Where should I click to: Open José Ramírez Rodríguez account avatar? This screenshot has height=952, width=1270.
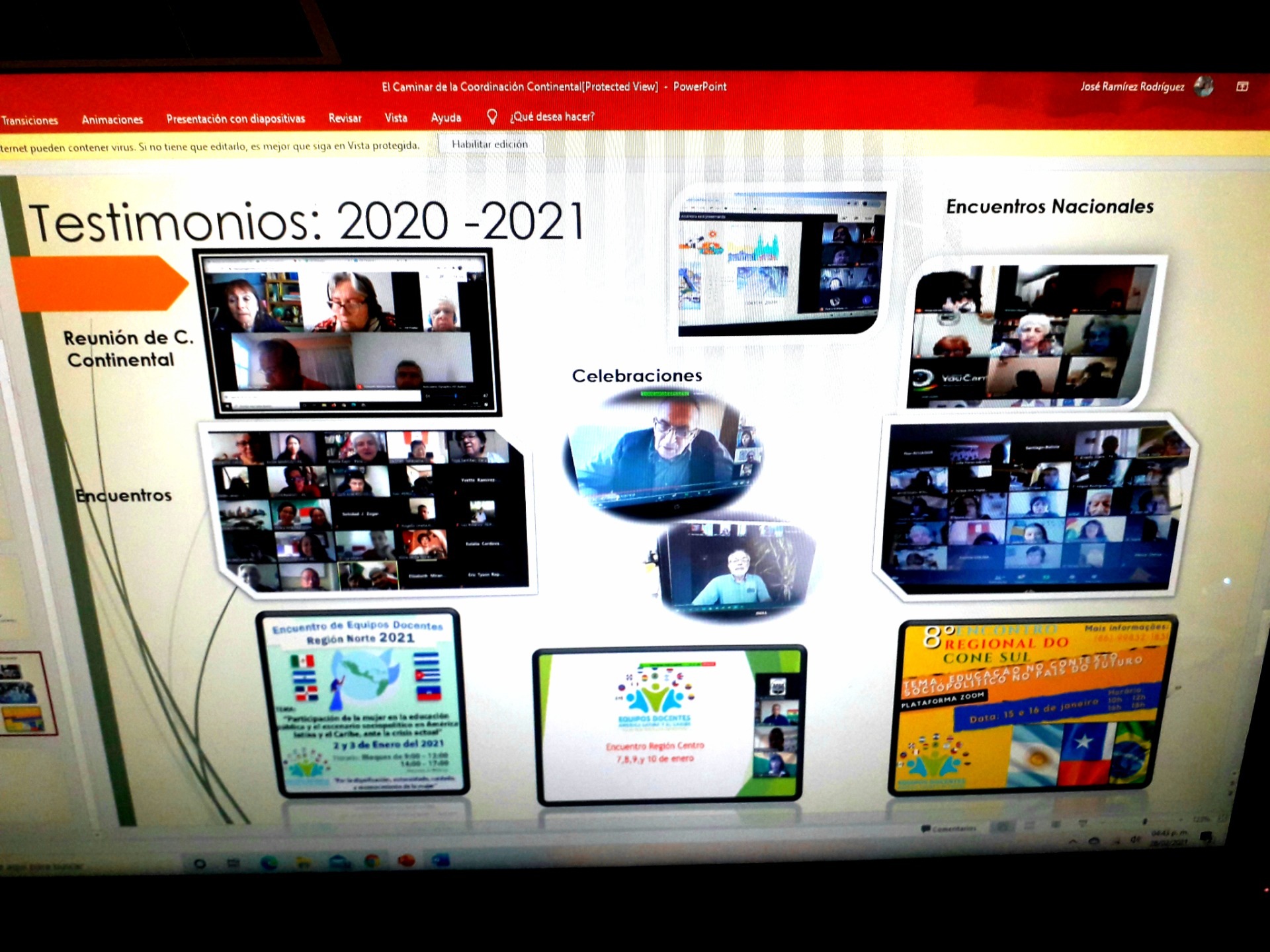pos(1203,86)
